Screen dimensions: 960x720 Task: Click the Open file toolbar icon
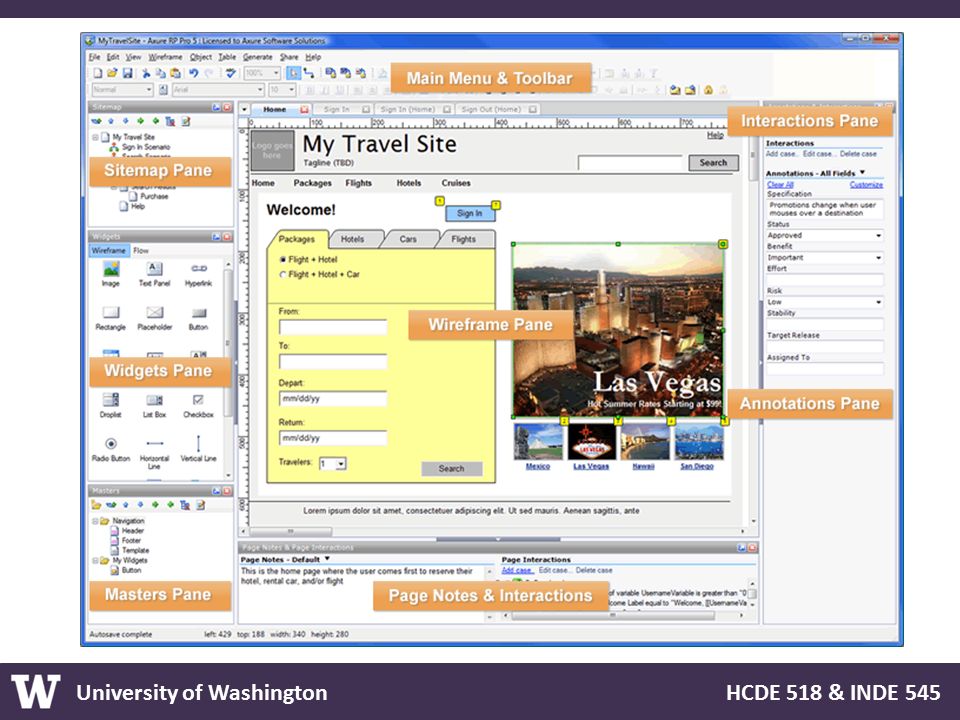click(x=112, y=73)
